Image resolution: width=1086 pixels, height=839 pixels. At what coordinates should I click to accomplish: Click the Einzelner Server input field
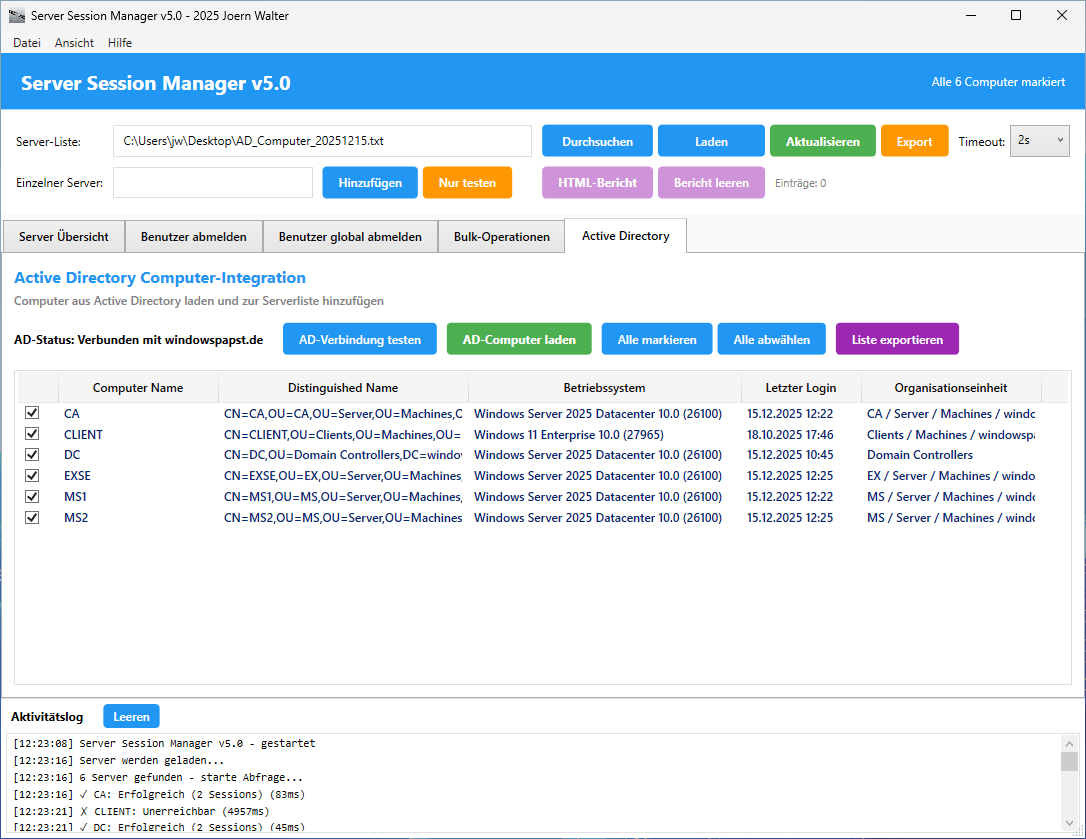coord(213,183)
